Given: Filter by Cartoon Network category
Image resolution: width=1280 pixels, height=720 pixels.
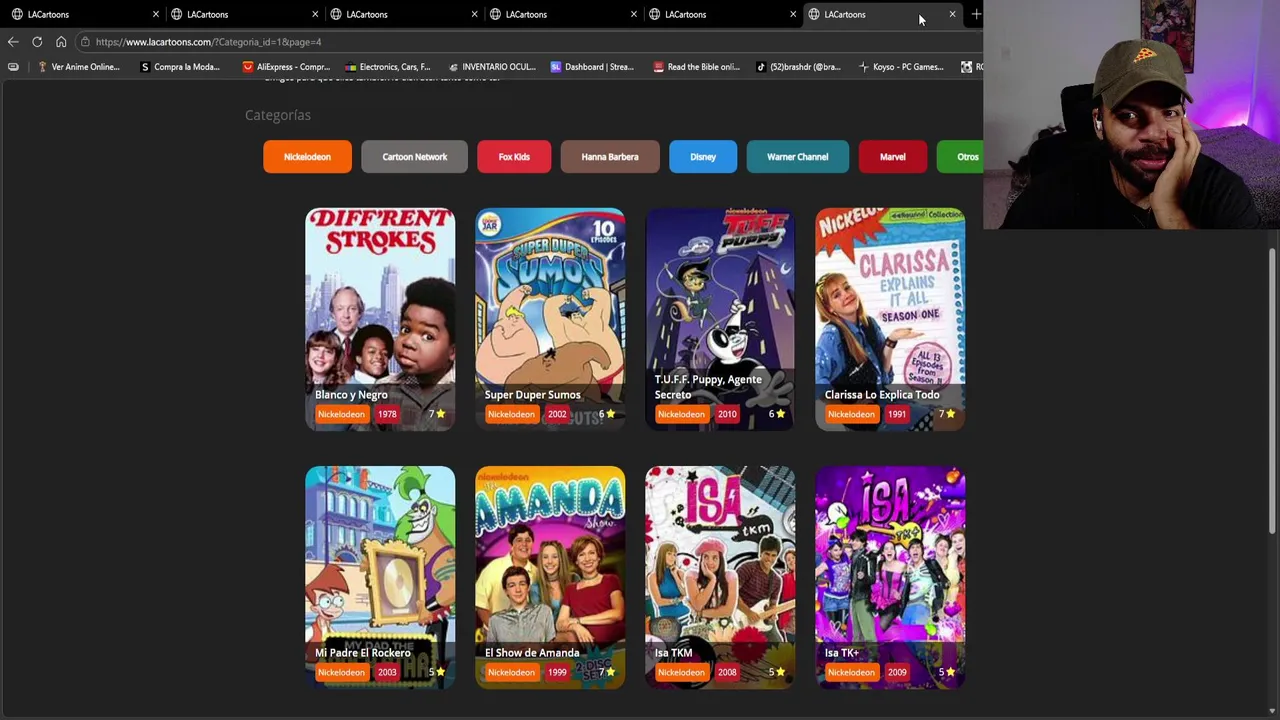Looking at the screenshot, I should 414,157.
